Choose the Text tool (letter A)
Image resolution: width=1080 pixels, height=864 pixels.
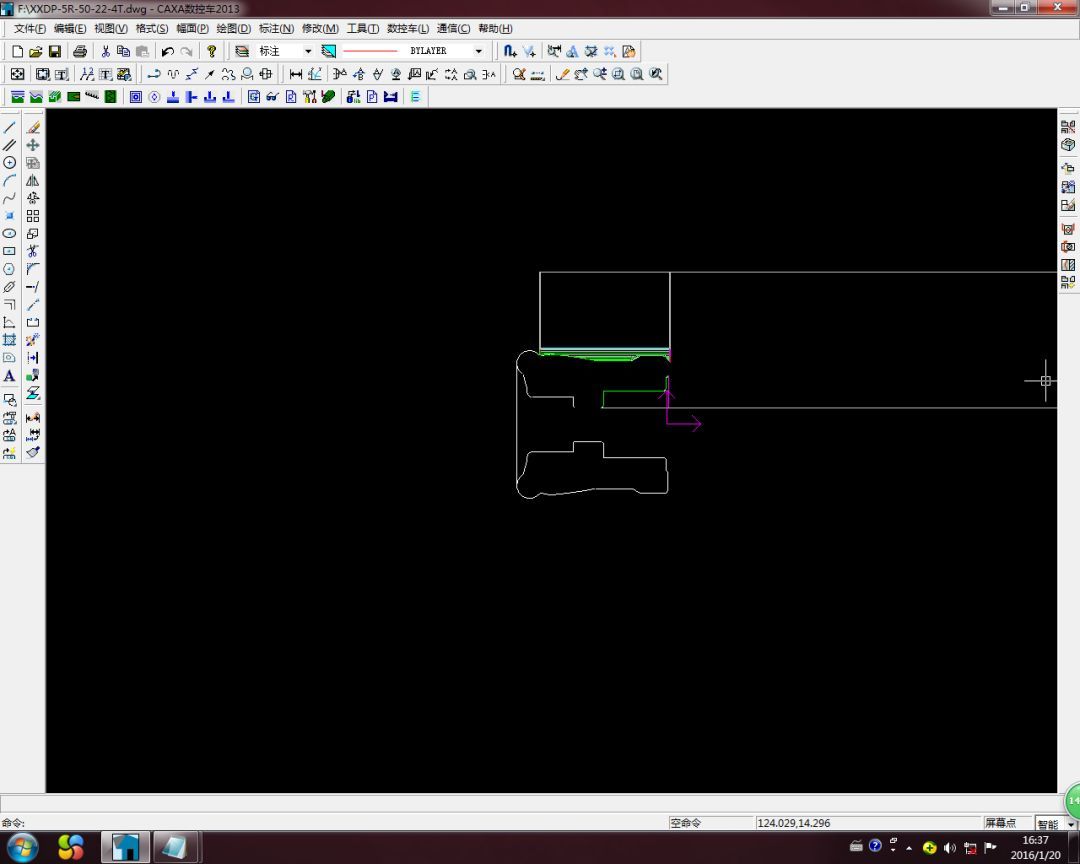tap(10, 376)
